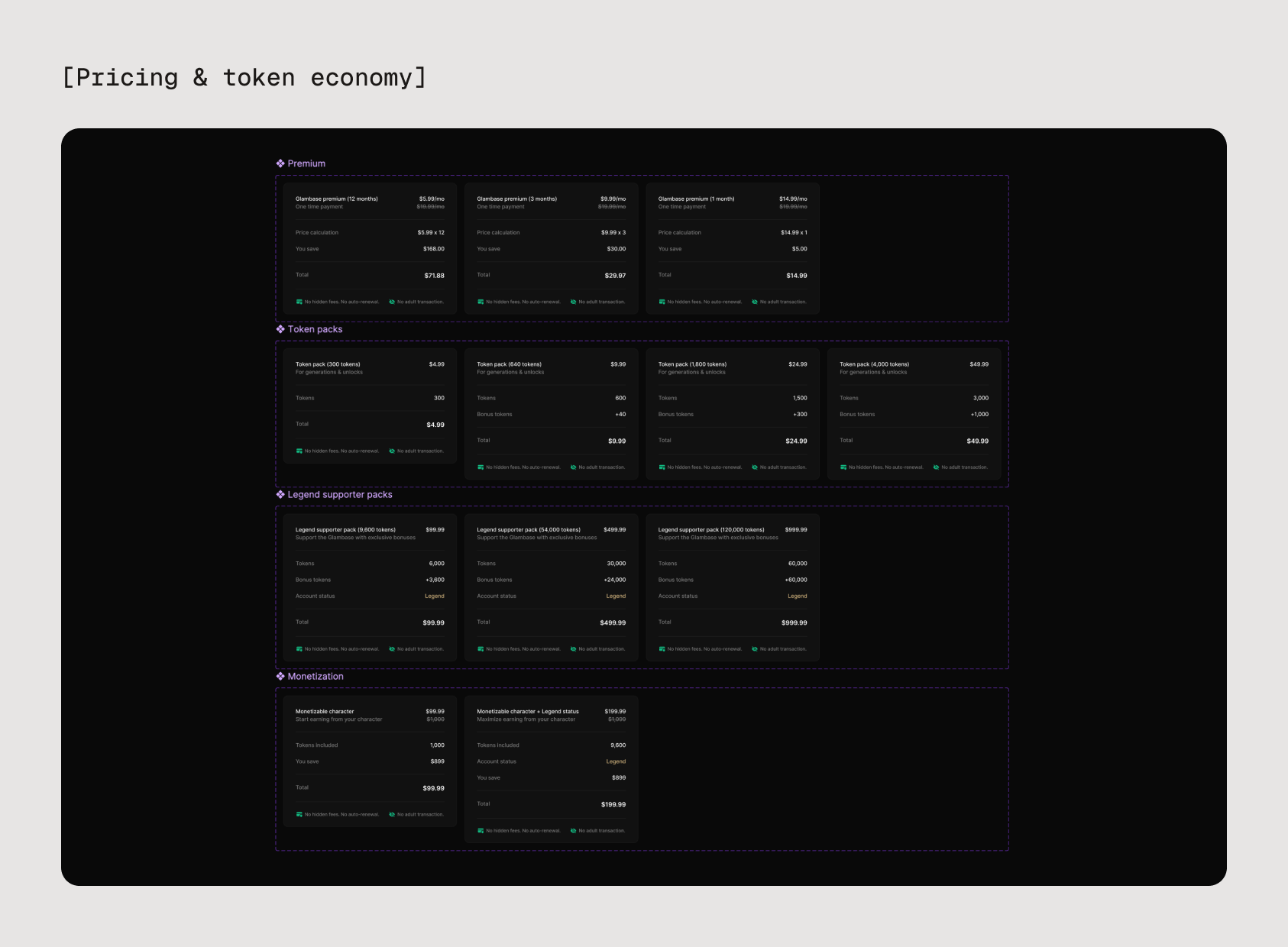1288x947 pixels.
Task: Click crossed-eye icon in 1 month premium card
Action: (755, 302)
